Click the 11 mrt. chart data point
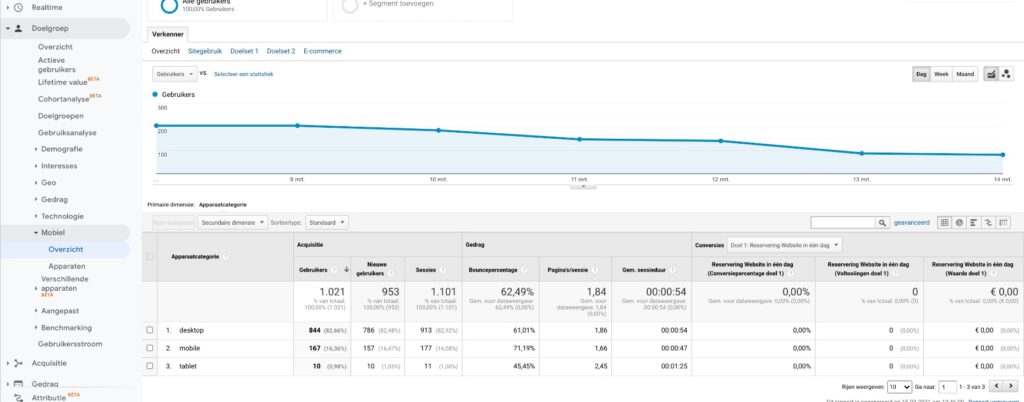The width and height of the screenshot is (1024, 402). click(x=579, y=139)
